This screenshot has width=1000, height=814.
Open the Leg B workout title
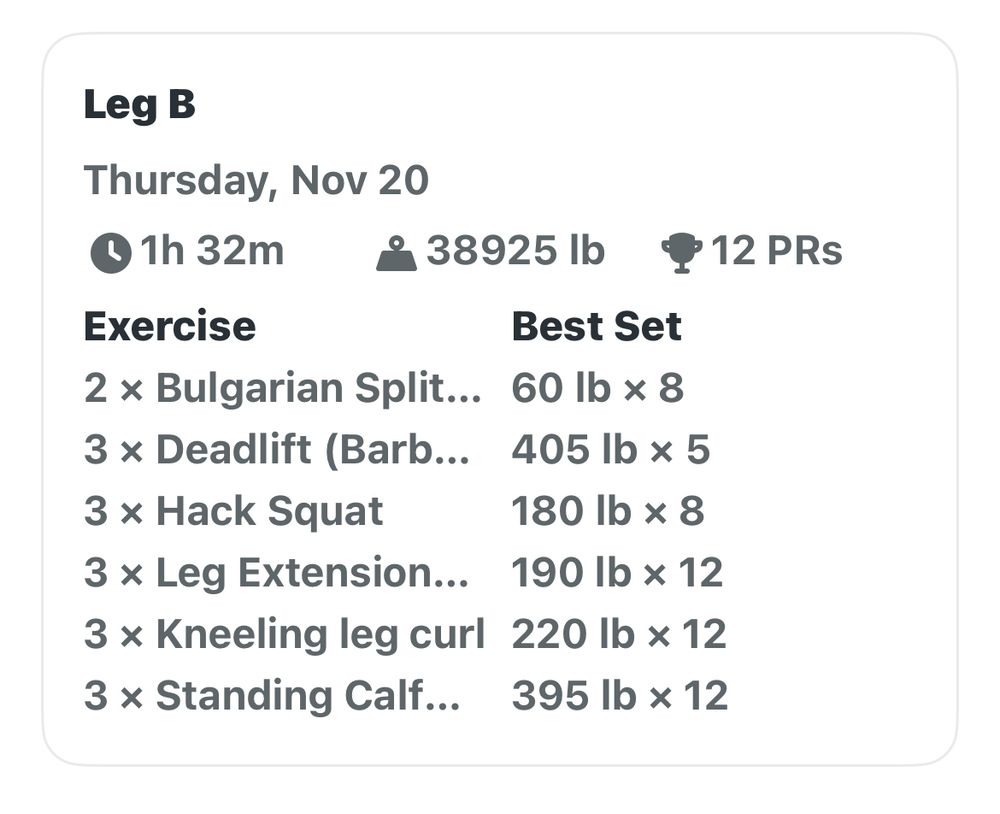[x=139, y=105]
